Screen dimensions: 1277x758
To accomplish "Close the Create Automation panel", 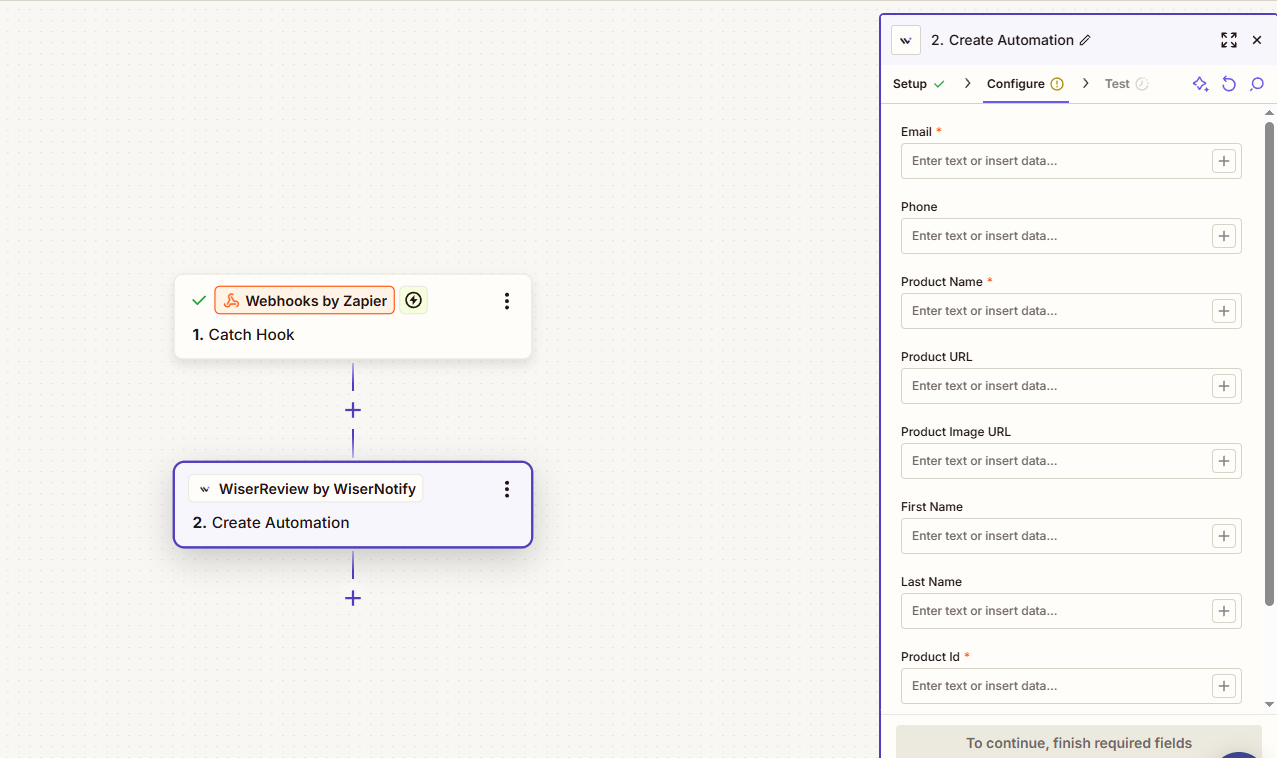I will 1257,40.
